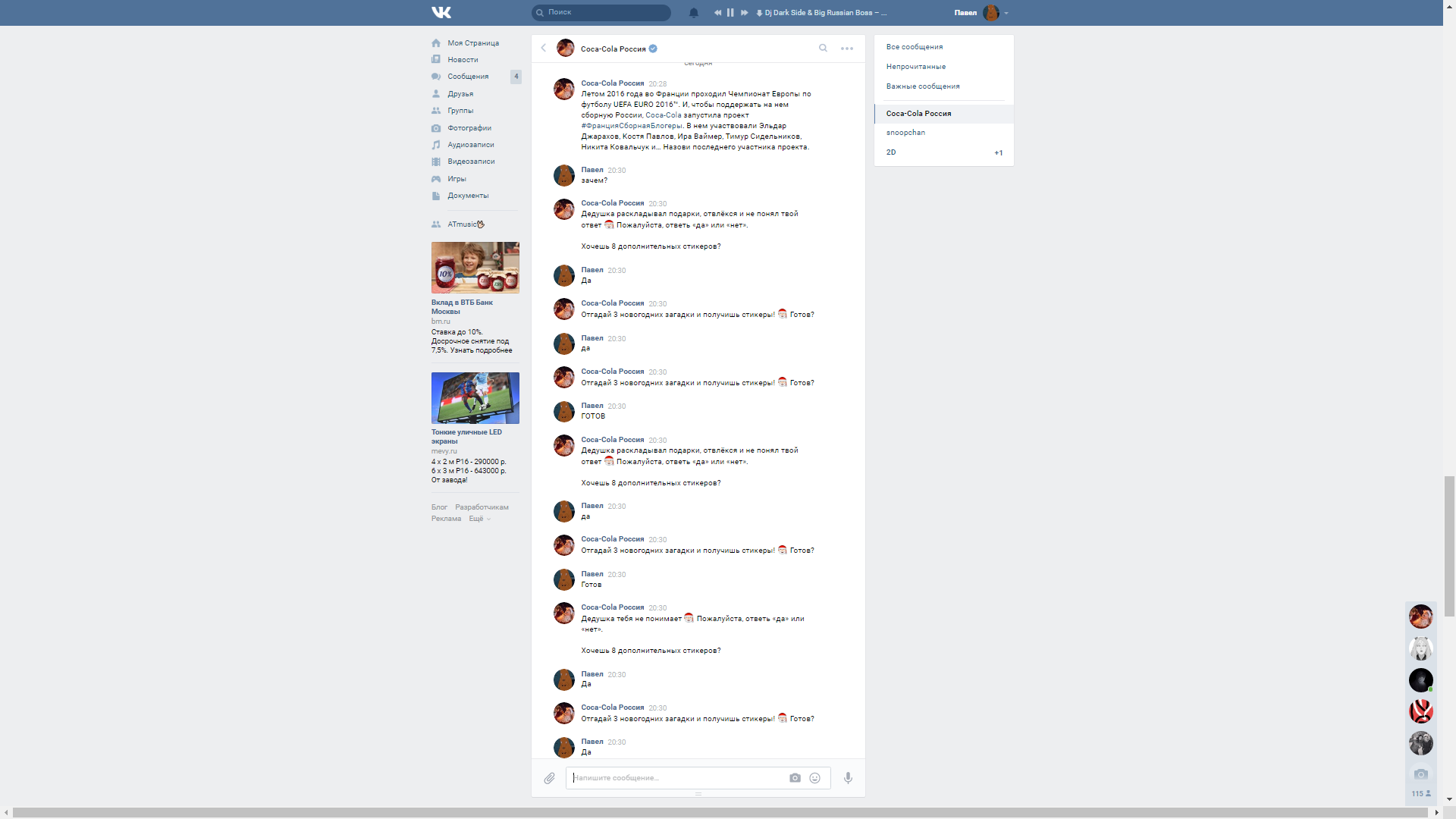This screenshot has width=1456, height=819.
Task: Click horizontal scrollbar at bottom
Action: pyautogui.click(x=720, y=813)
